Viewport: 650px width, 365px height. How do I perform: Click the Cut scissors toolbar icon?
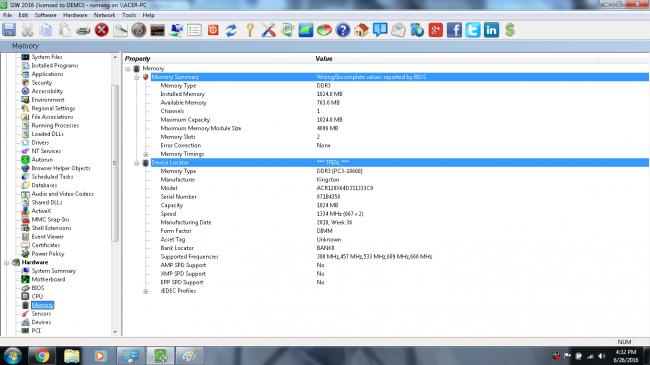(27, 30)
